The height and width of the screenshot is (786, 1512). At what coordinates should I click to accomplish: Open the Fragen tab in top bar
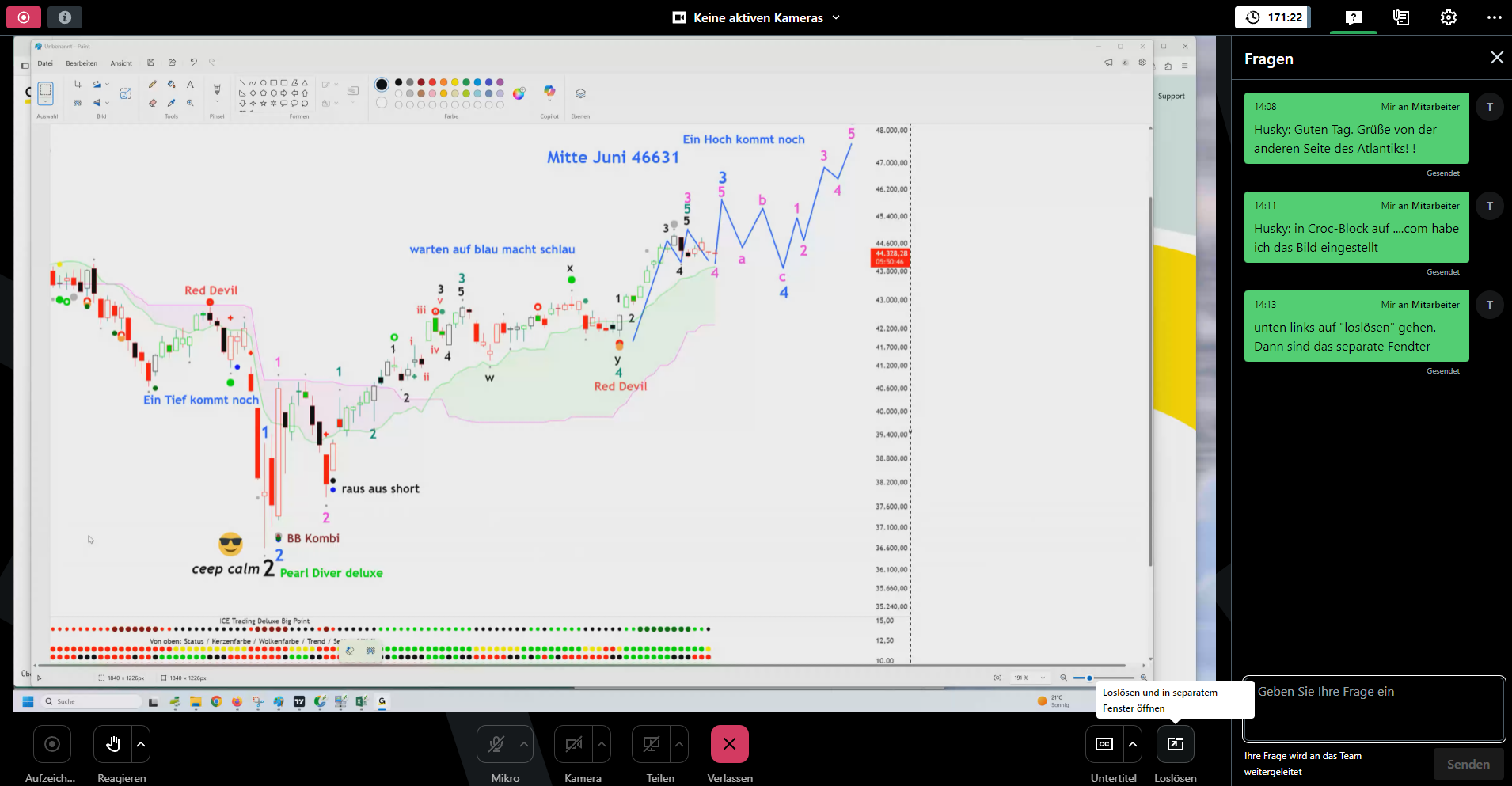pyautogui.click(x=1354, y=17)
